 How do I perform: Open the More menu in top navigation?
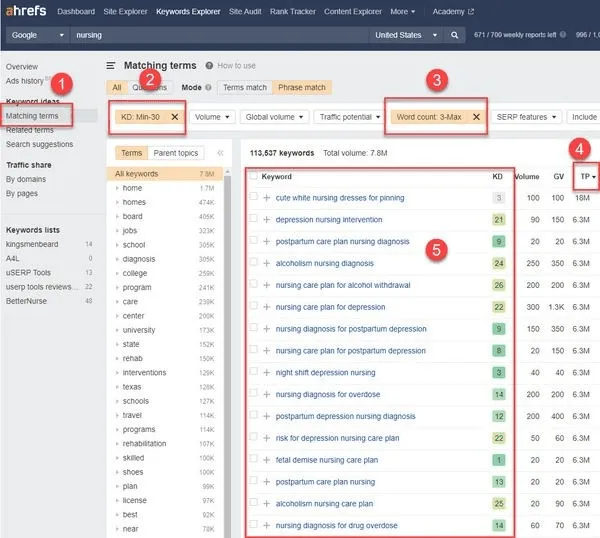click(403, 11)
